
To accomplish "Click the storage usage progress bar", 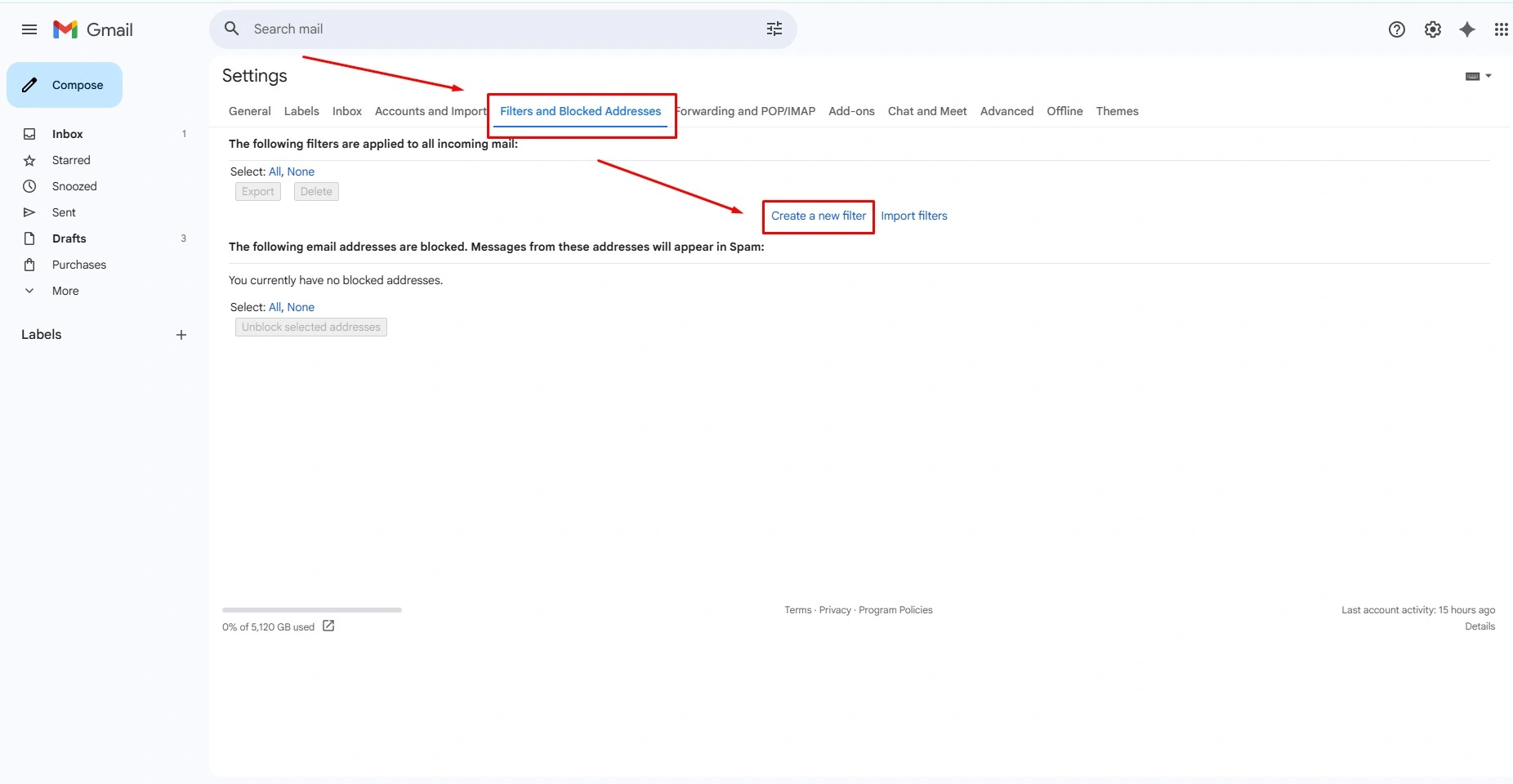I will tap(312, 610).
